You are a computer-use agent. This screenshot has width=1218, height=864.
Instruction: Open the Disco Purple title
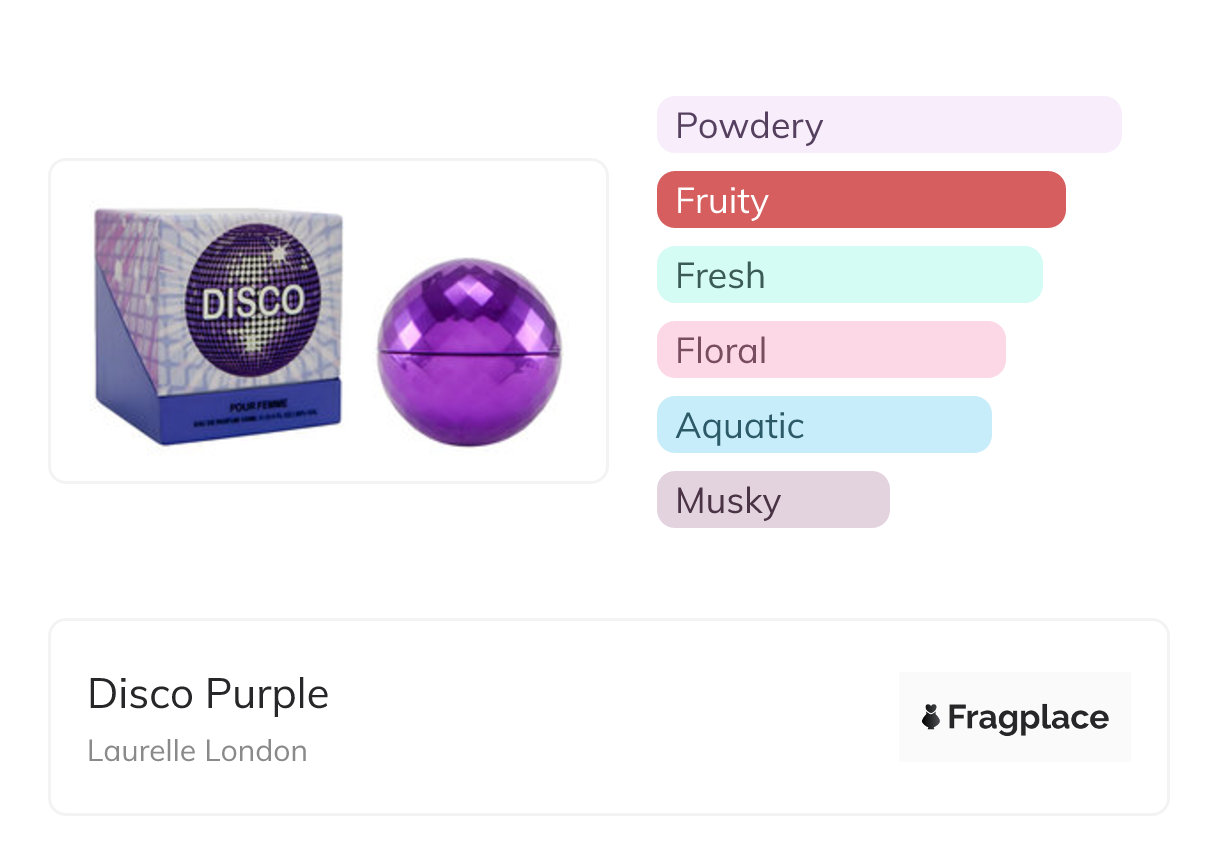pyautogui.click(x=208, y=694)
